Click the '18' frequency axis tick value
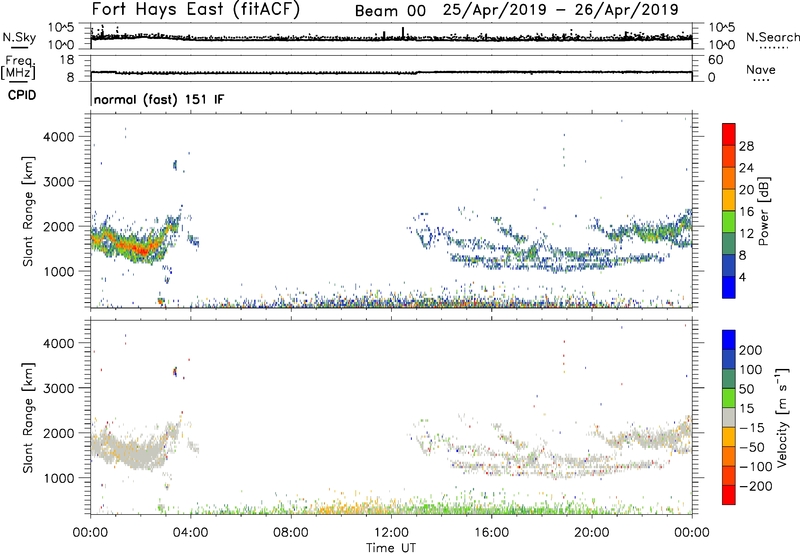 click(x=67, y=60)
